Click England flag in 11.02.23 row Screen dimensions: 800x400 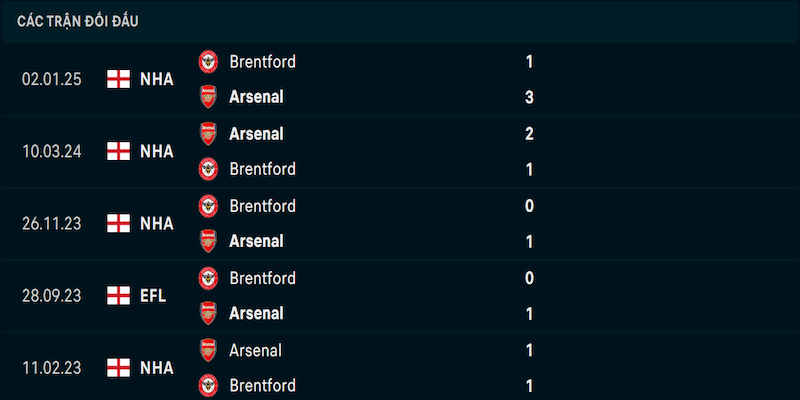point(118,368)
